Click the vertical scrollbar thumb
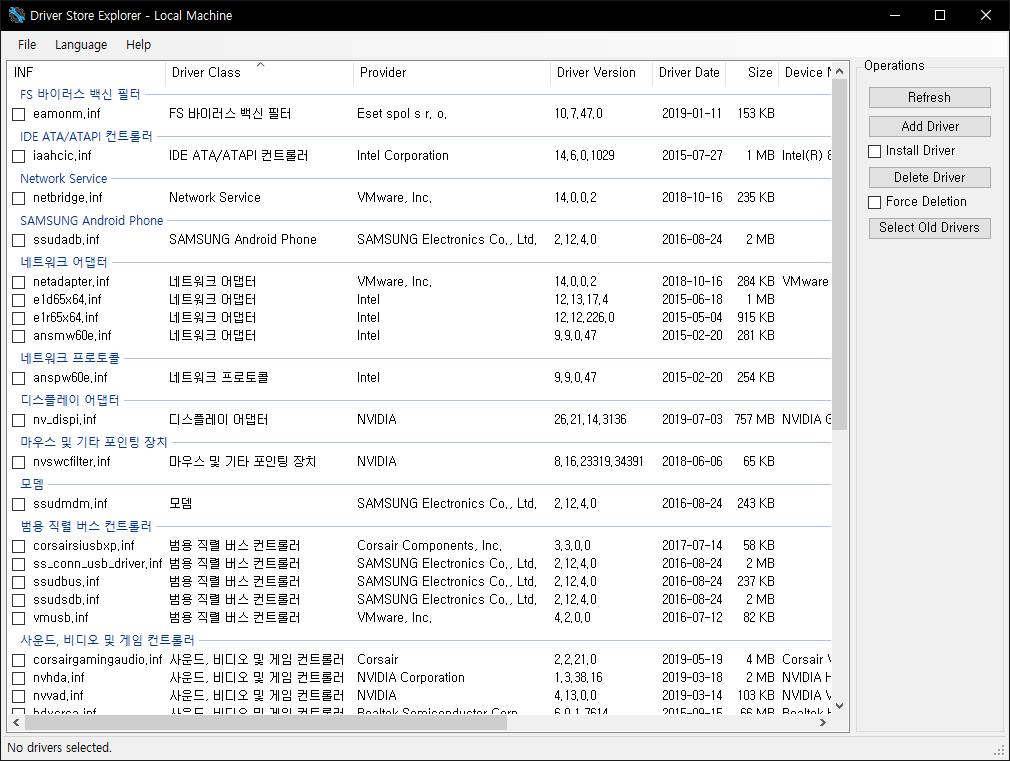Viewport: 1010px width, 761px height. point(839,255)
